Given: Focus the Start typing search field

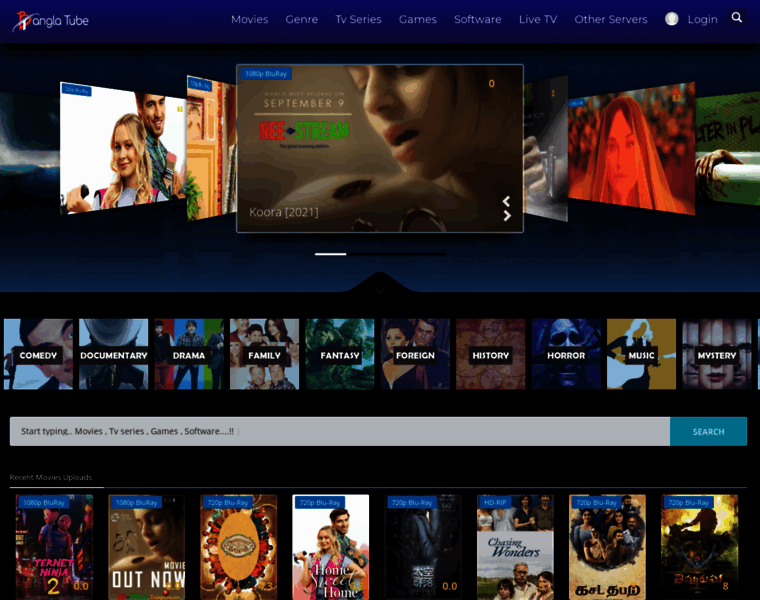Looking at the screenshot, I should coord(340,431).
